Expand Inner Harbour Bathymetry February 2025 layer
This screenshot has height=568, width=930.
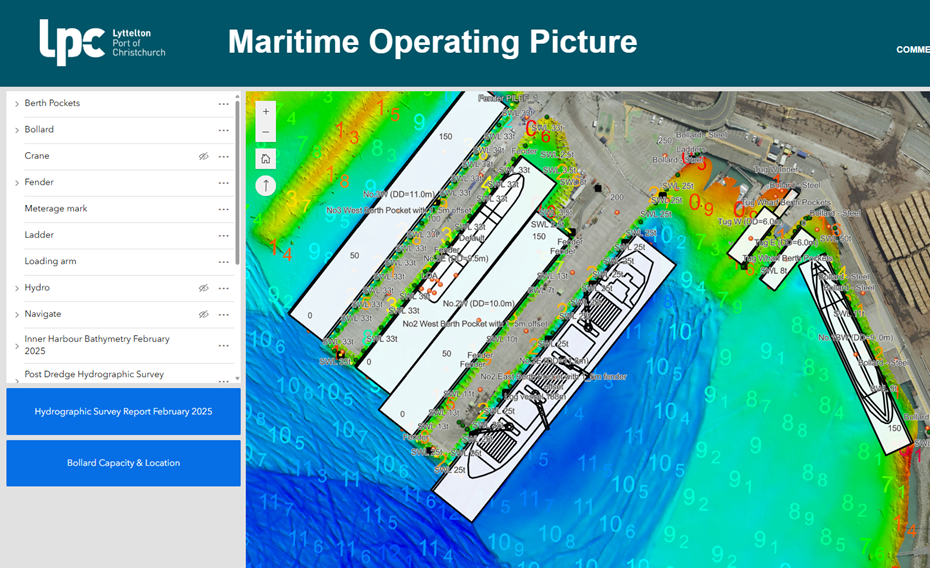click(x=17, y=346)
